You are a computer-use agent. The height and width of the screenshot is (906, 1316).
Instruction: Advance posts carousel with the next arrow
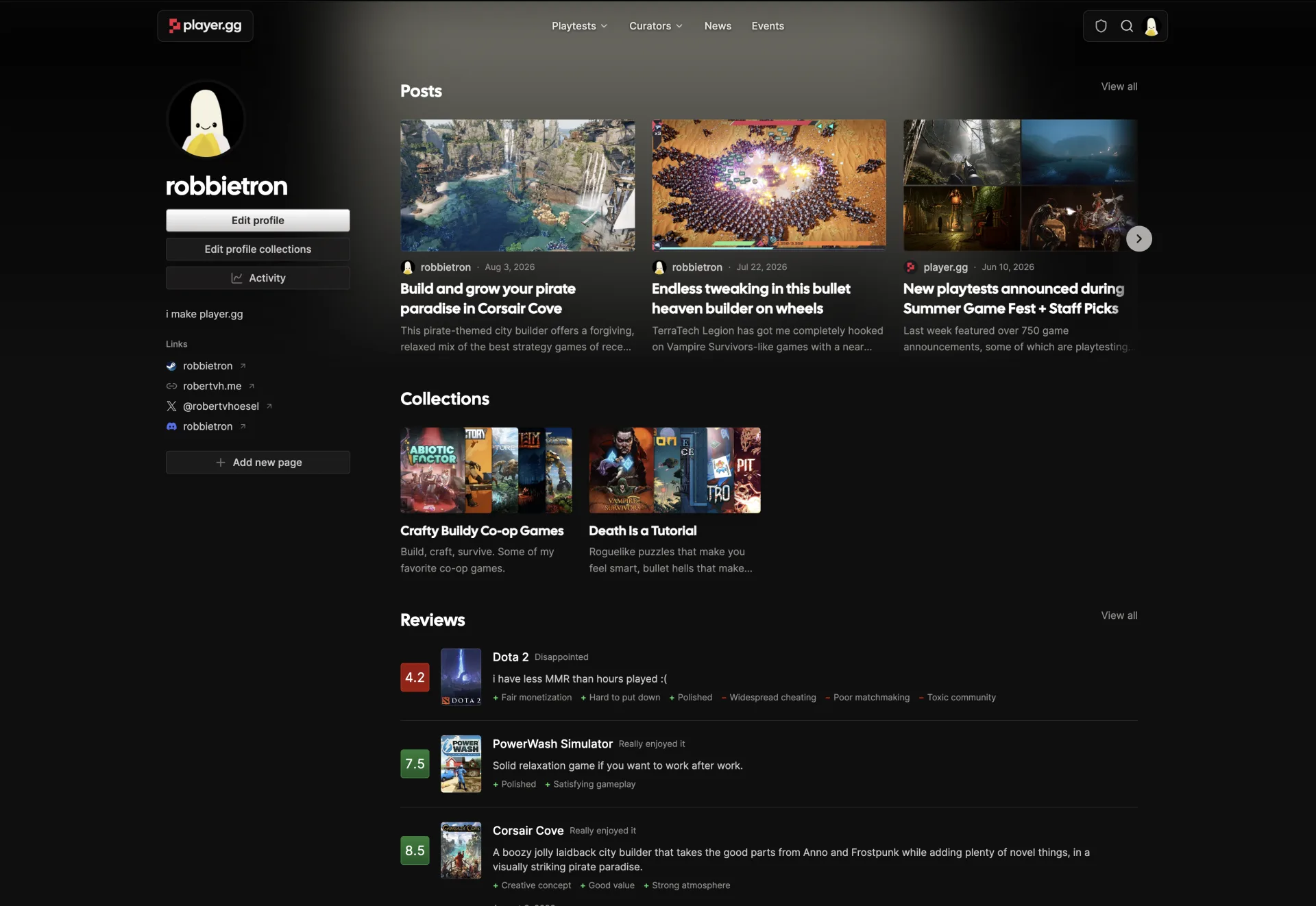(x=1139, y=238)
